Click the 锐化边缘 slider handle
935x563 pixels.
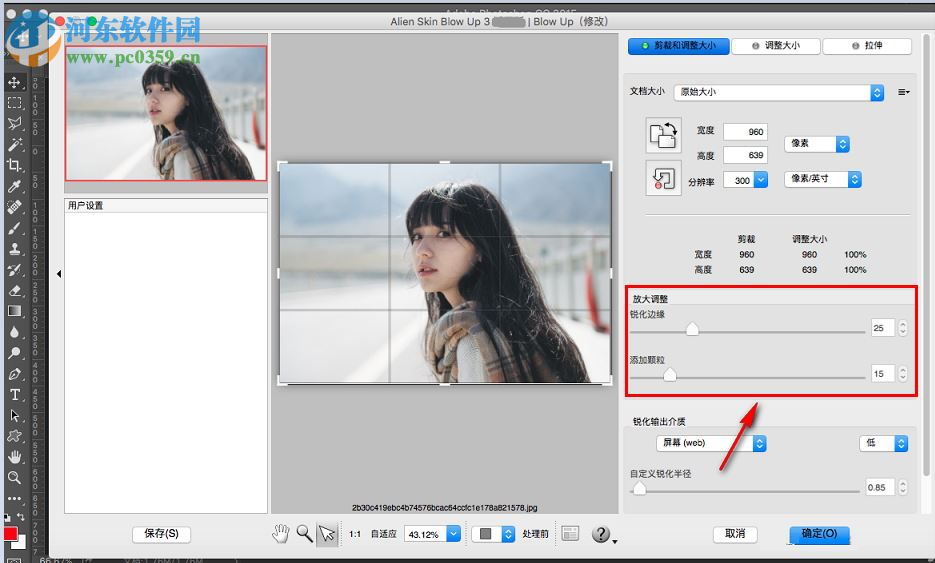(x=692, y=329)
